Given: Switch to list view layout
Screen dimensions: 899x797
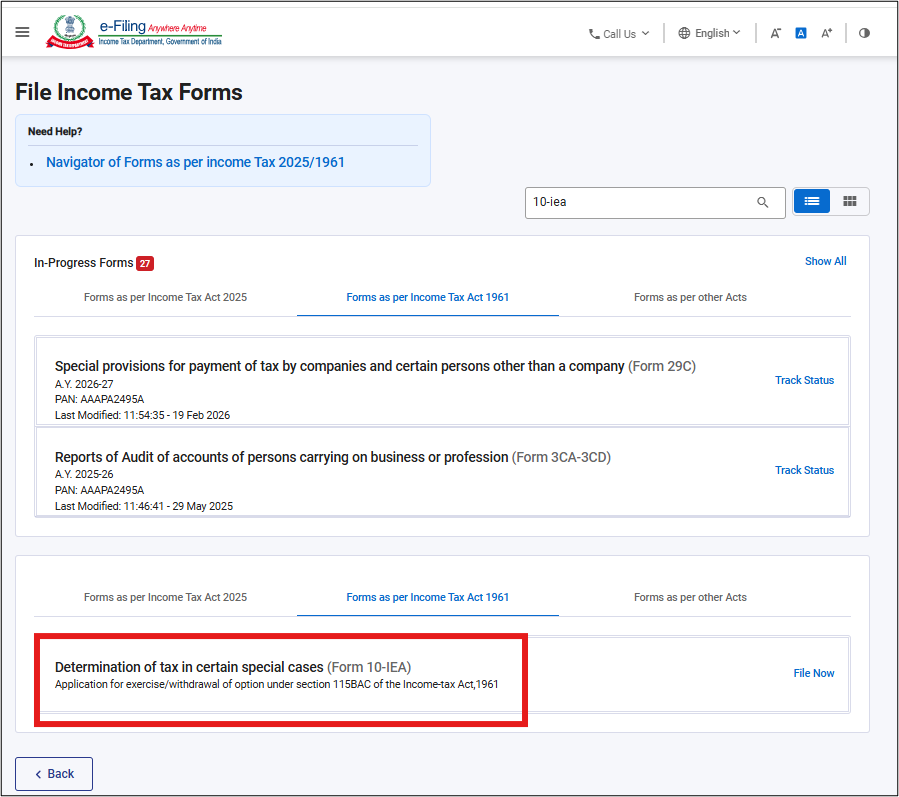Looking at the screenshot, I should point(812,202).
